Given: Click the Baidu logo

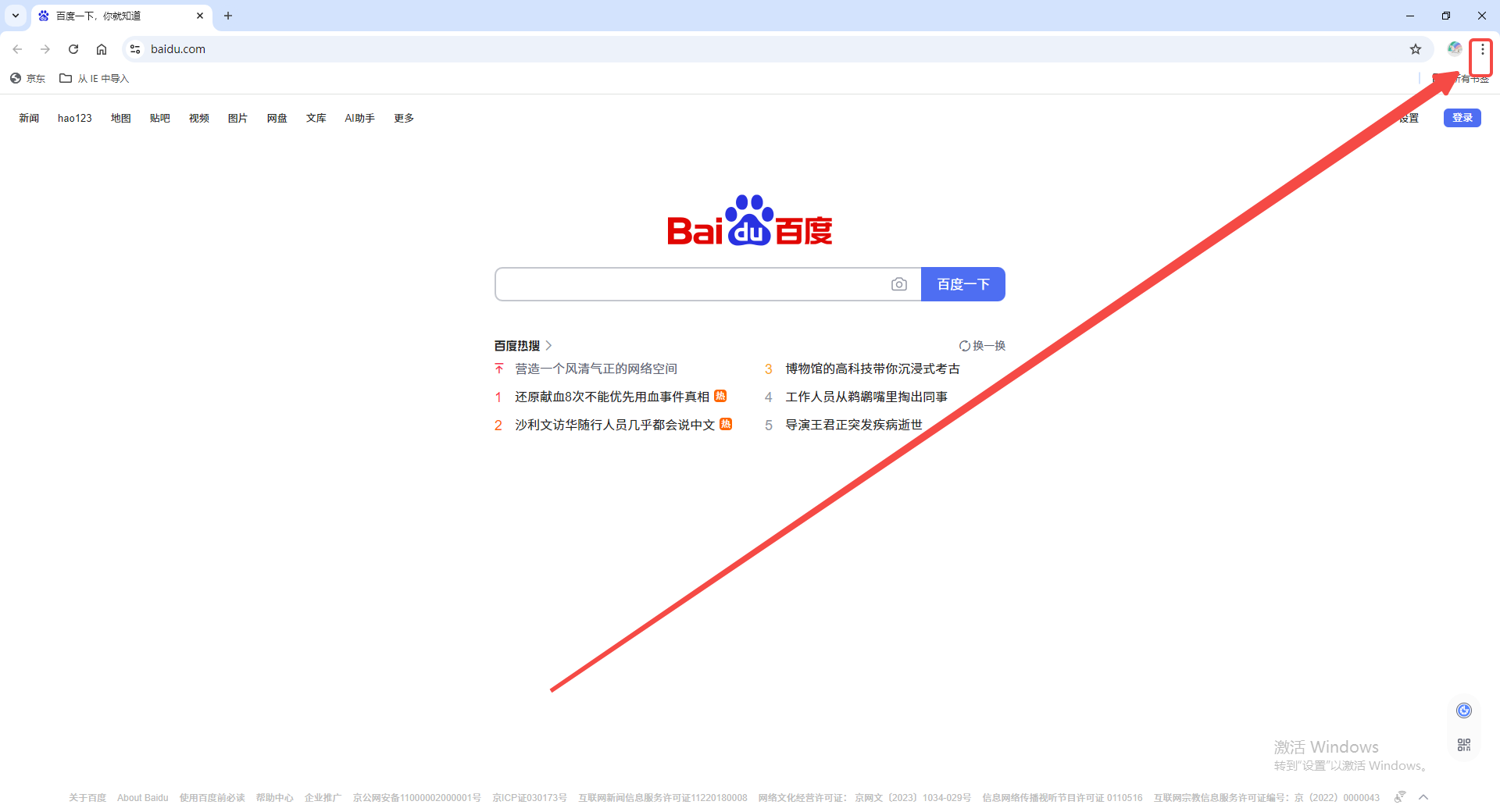Looking at the screenshot, I should point(750,220).
